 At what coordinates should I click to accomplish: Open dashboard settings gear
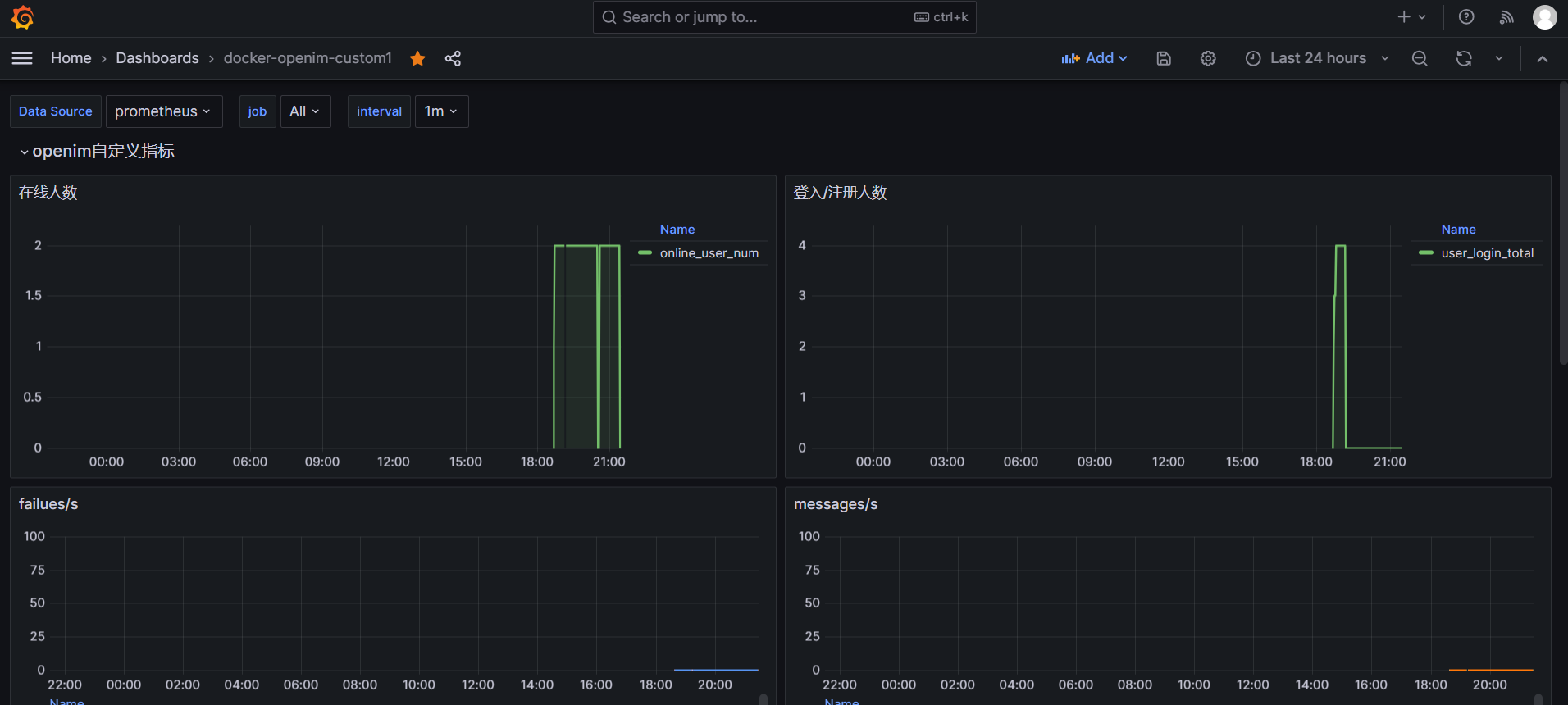1207,58
